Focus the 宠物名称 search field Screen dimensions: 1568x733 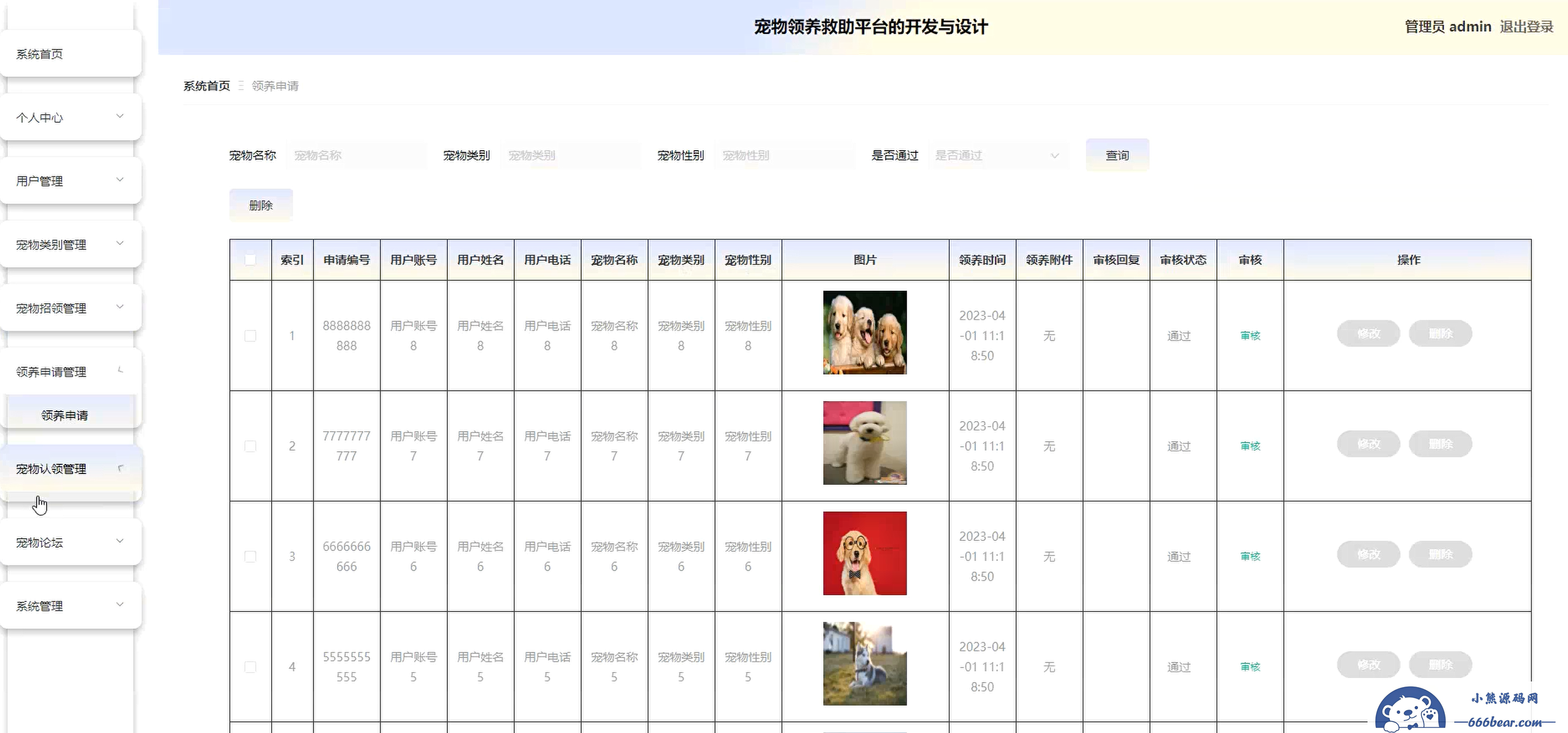tap(357, 155)
